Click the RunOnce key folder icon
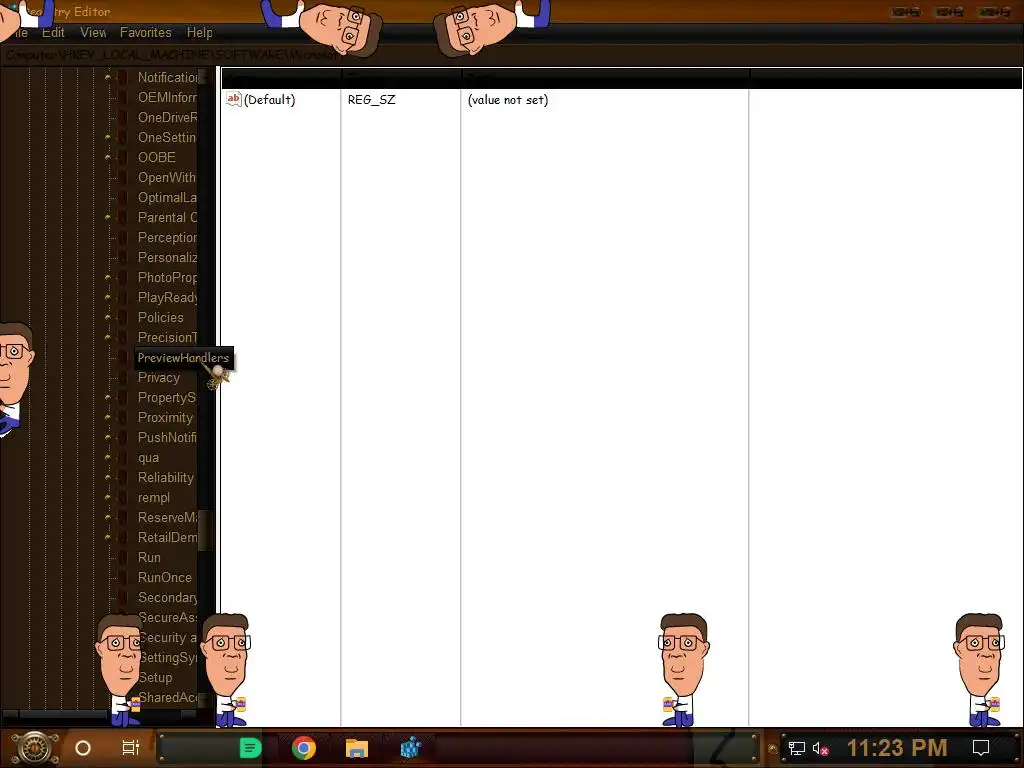1024x768 pixels. pyautogui.click(x=123, y=577)
